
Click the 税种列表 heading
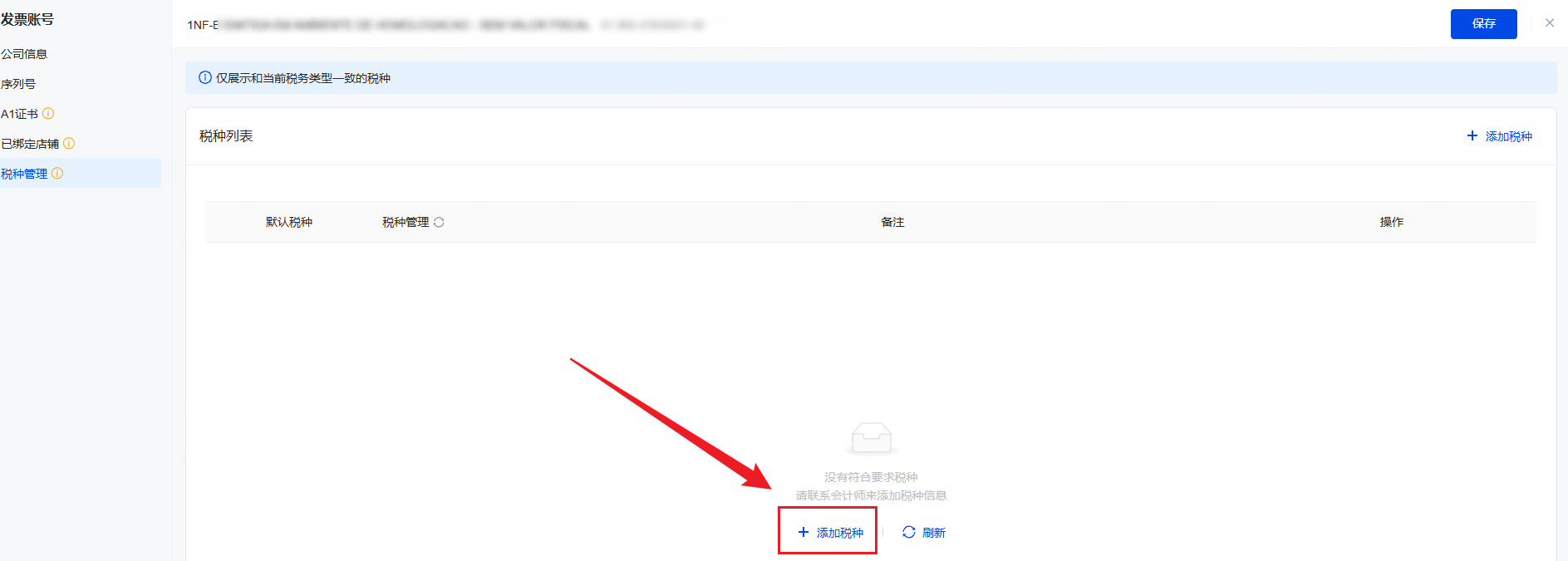[x=226, y=136]
